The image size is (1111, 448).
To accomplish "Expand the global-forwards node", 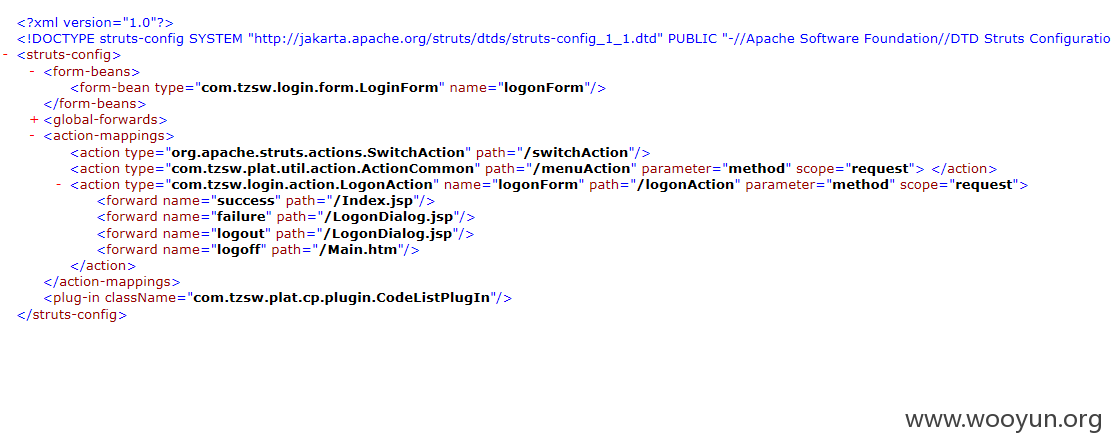I will 34,120.
